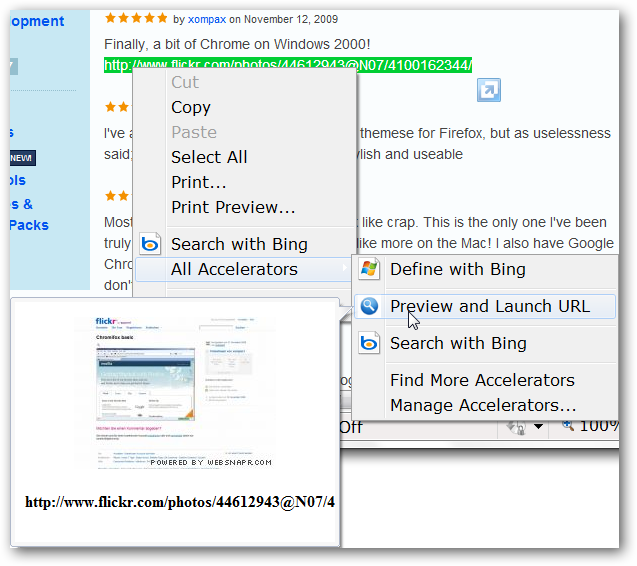Choose Copy from the context menu
Screen dimensions: 637x566
click(191, 107)
